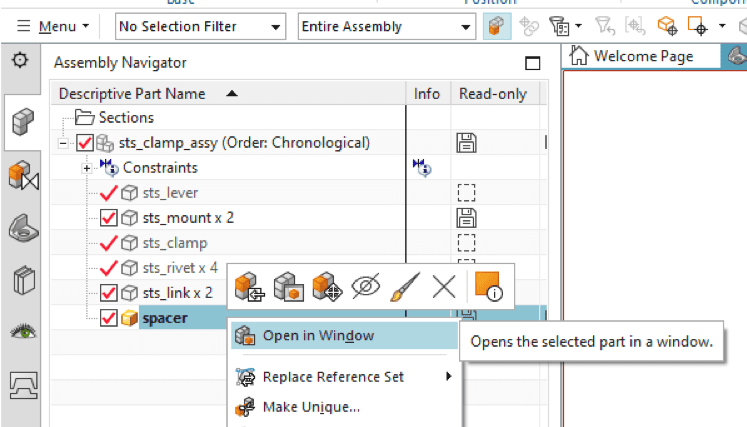The image size is (747, 427).
Task: Open the Part Navigator sidebar icon
Action: point(23,228)
